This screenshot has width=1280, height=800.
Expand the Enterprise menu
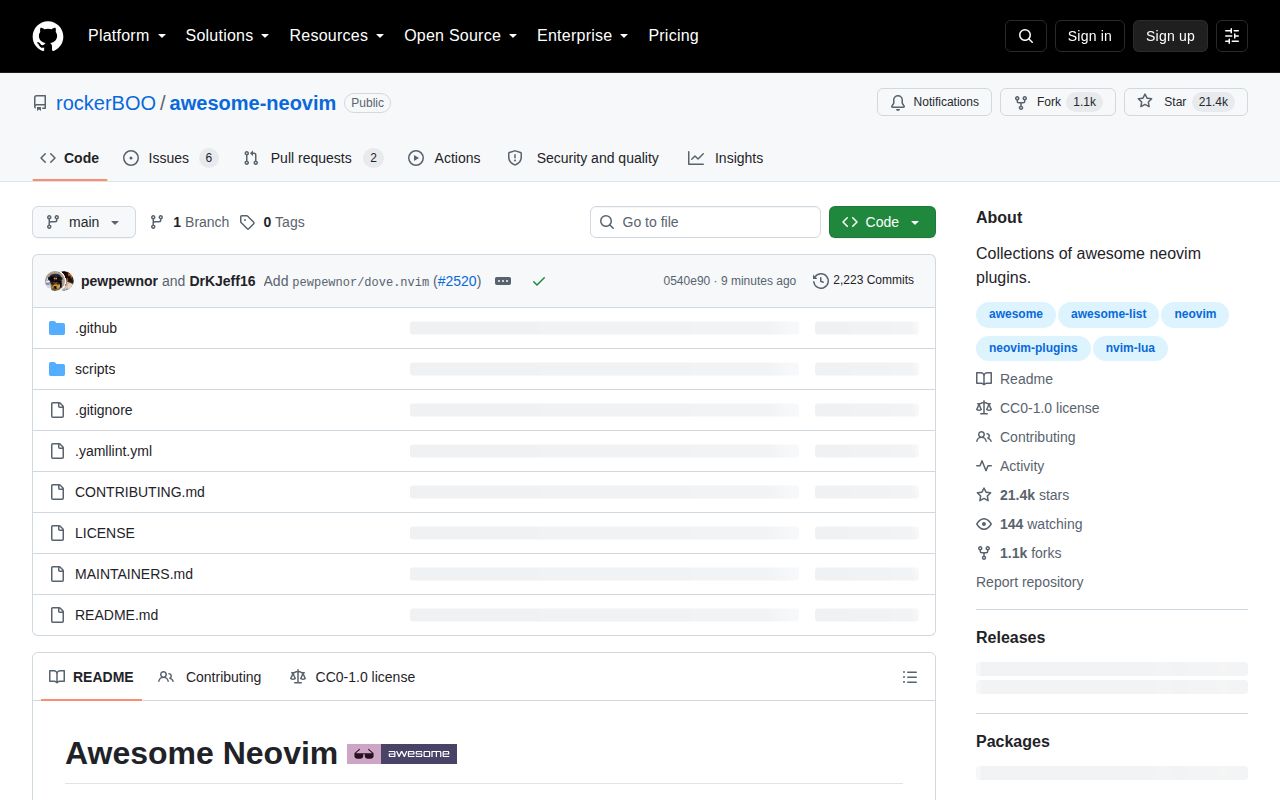click(582, 36)
